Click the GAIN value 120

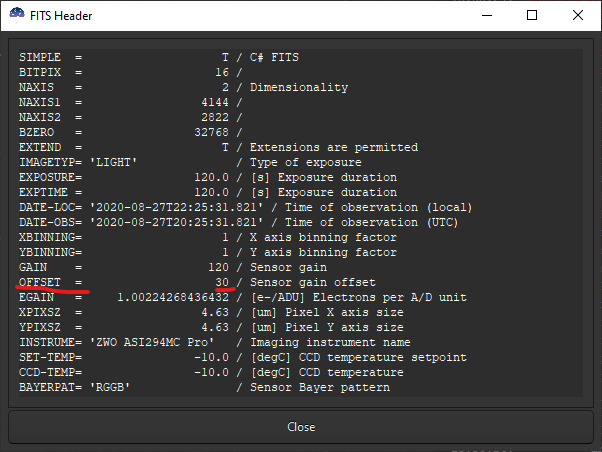pyautogui.click(x=217, y=267)
